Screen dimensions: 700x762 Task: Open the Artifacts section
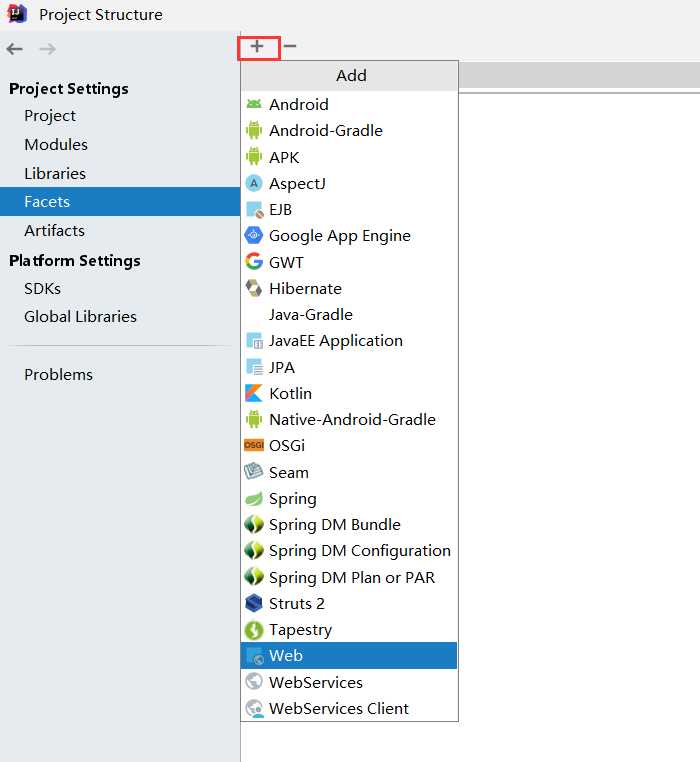[54, 230]
